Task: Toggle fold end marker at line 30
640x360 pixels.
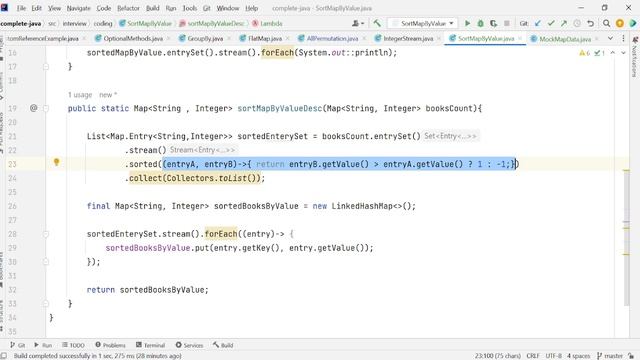Action: point(46,262)
